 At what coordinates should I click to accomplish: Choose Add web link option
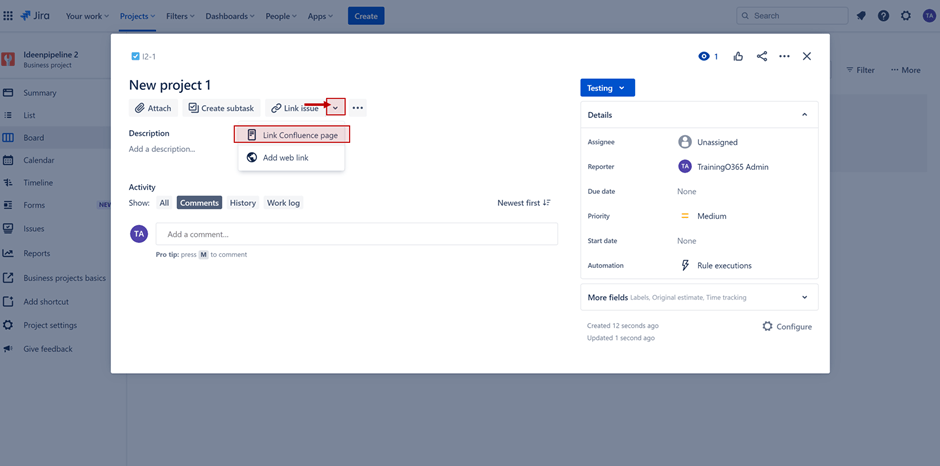pyautogui.click(x=285, y=158)
